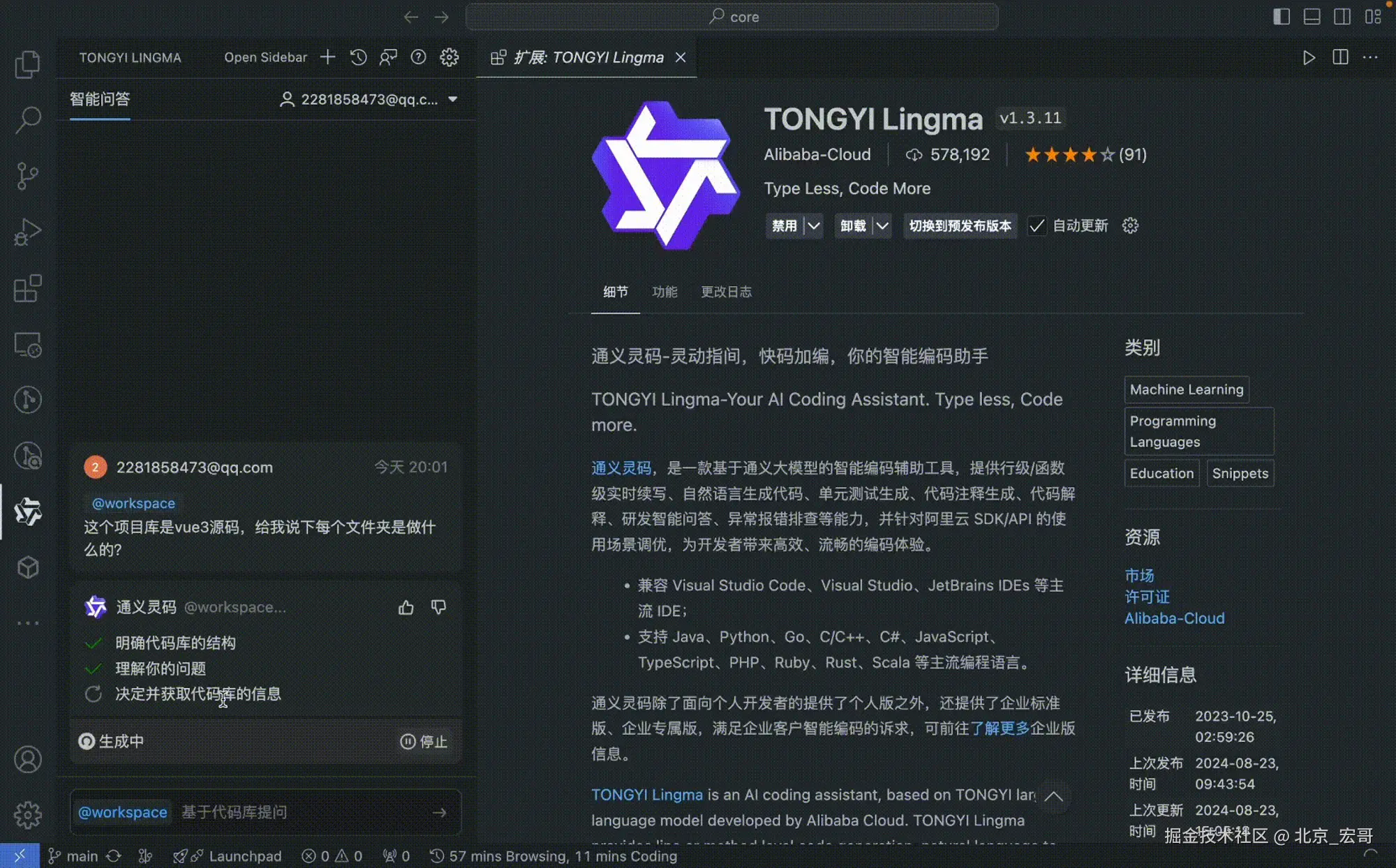The height and width of the screenshot is (868, 1396).
Task: Start a new chat with plus icon
Action: coord(327,57)
